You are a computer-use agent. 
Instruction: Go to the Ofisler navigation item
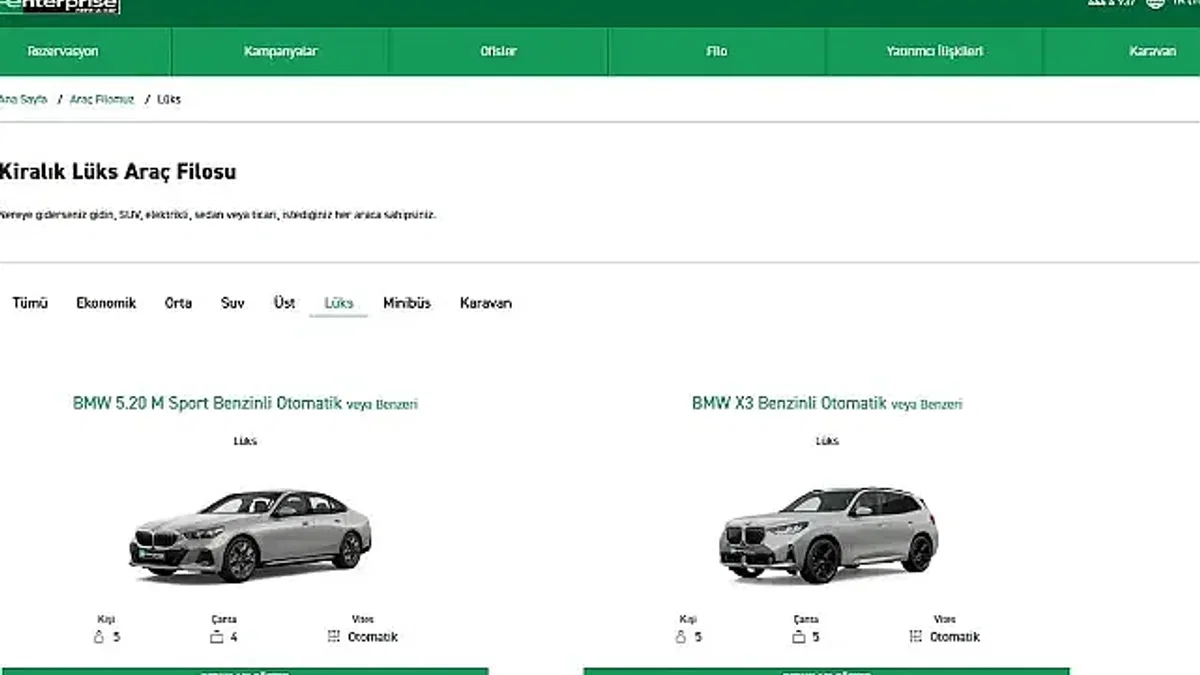pos(498,51)
